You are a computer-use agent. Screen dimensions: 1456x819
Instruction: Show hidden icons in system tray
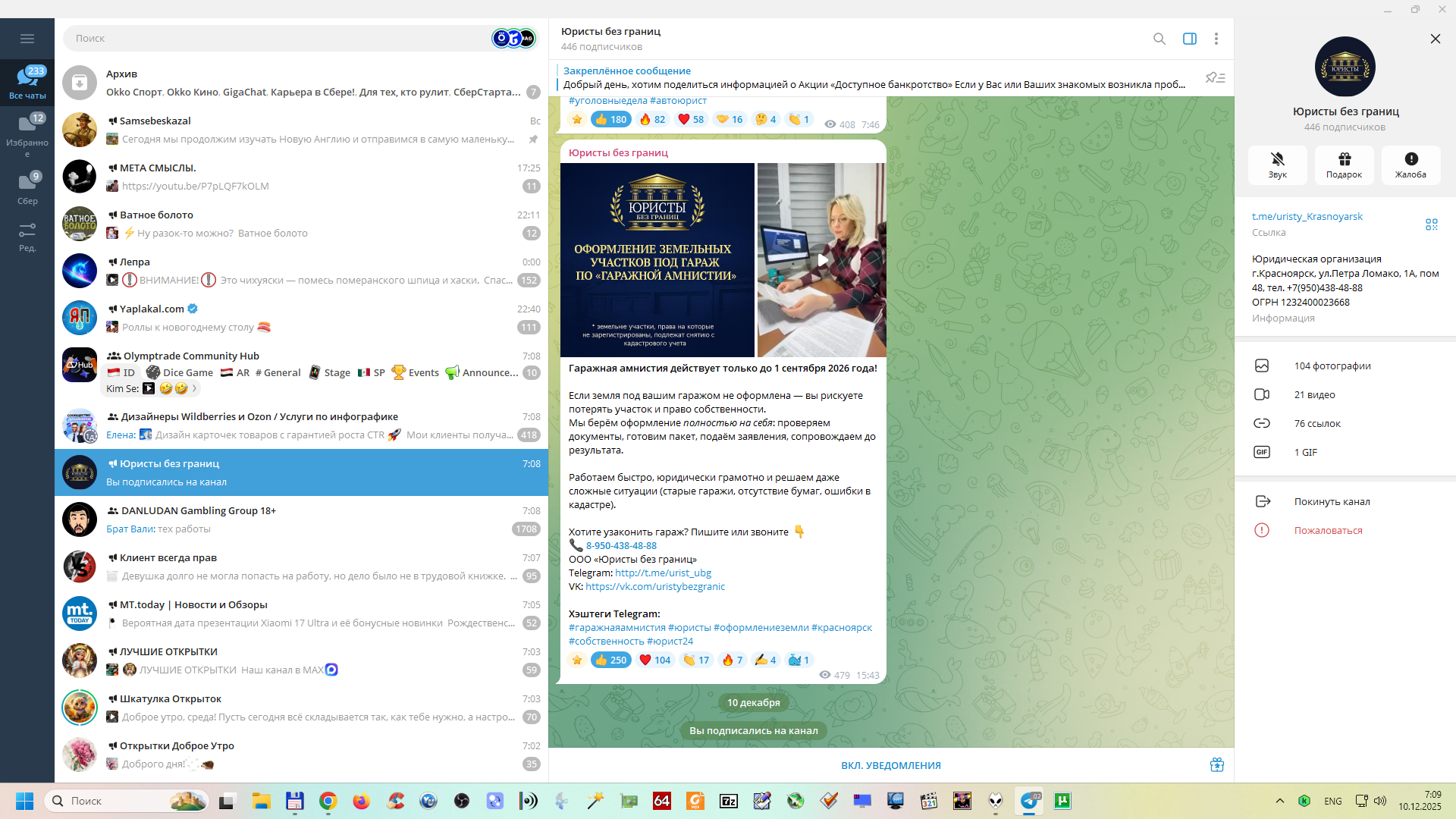(x=1279, y=802)
